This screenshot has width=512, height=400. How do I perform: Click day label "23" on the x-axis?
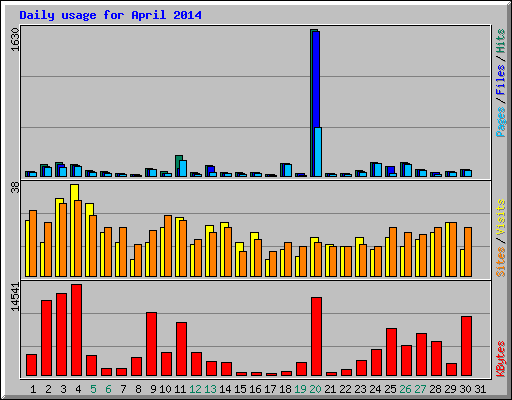tap(360, 389)
